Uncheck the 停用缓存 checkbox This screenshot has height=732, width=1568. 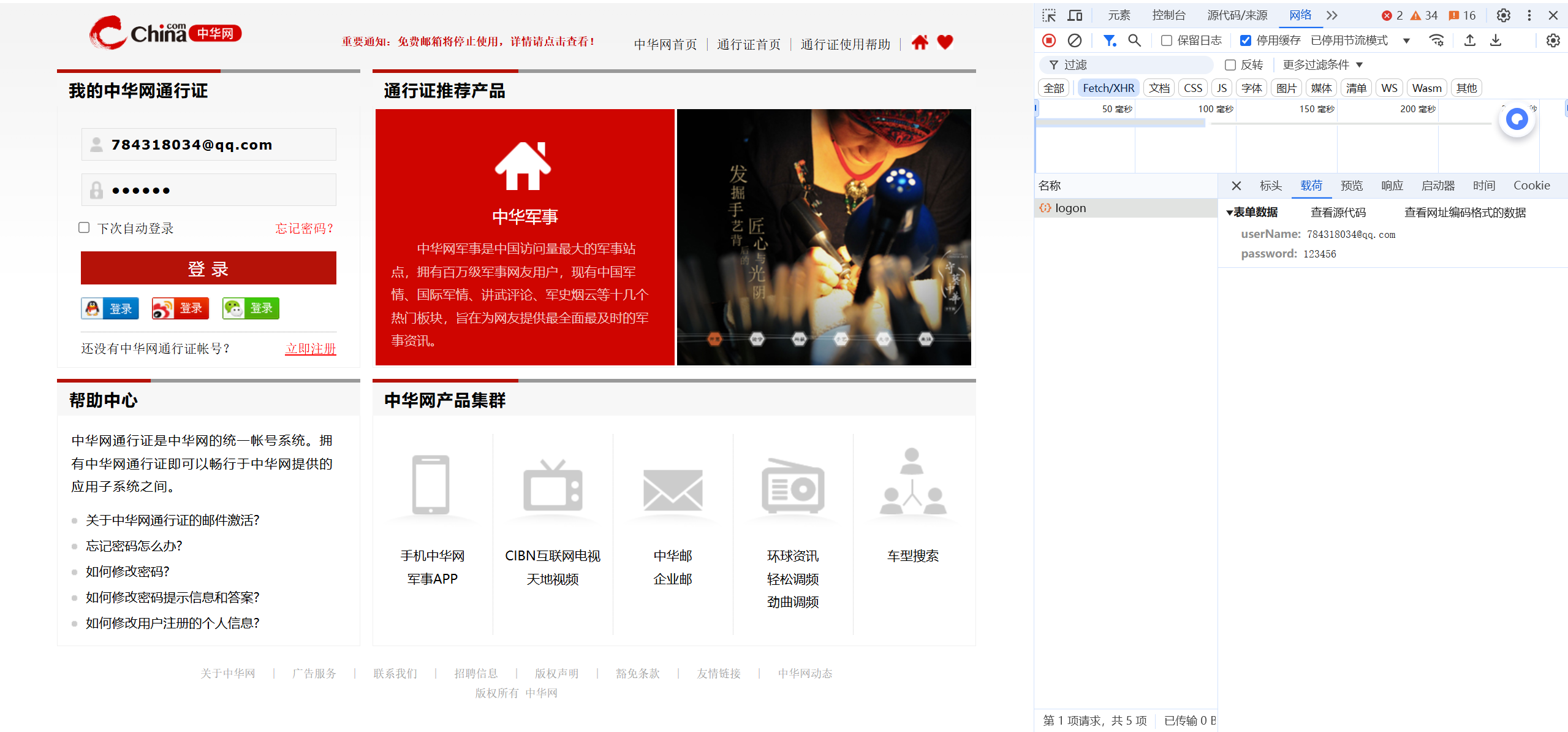click(x=1246, y=40)
